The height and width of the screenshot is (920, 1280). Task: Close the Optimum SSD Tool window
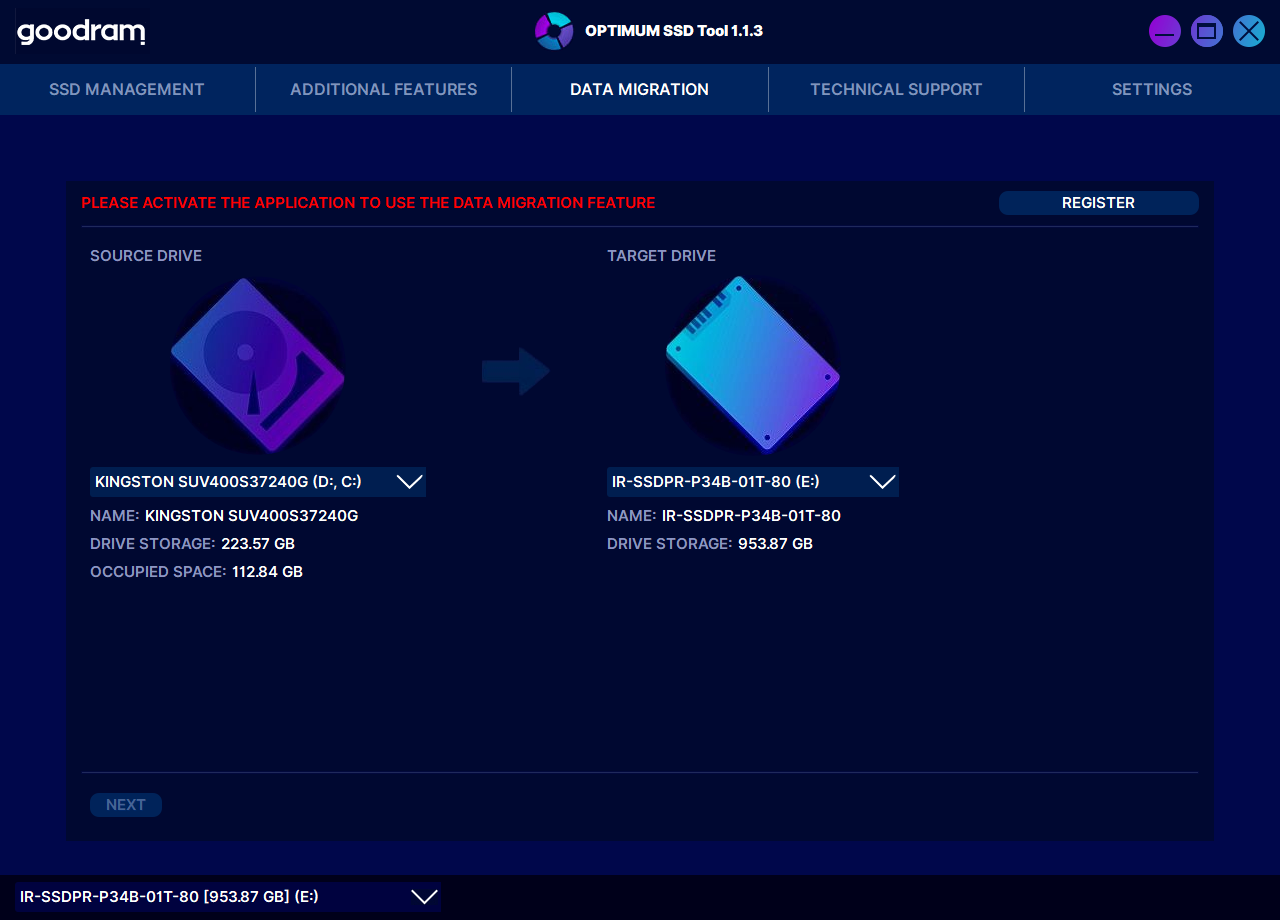(x=1249, y=31)
